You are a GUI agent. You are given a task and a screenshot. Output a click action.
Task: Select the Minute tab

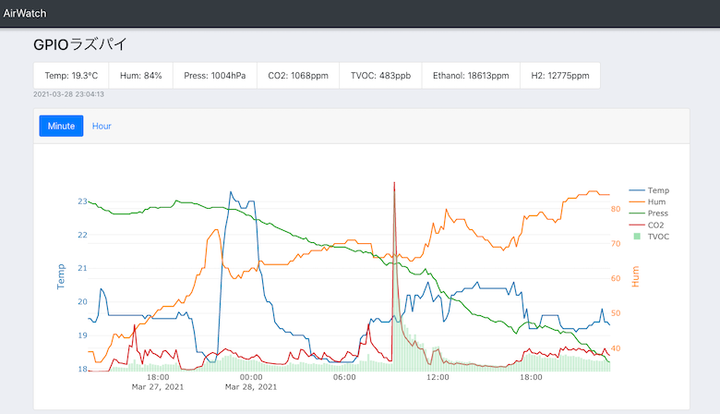[61, 126]
